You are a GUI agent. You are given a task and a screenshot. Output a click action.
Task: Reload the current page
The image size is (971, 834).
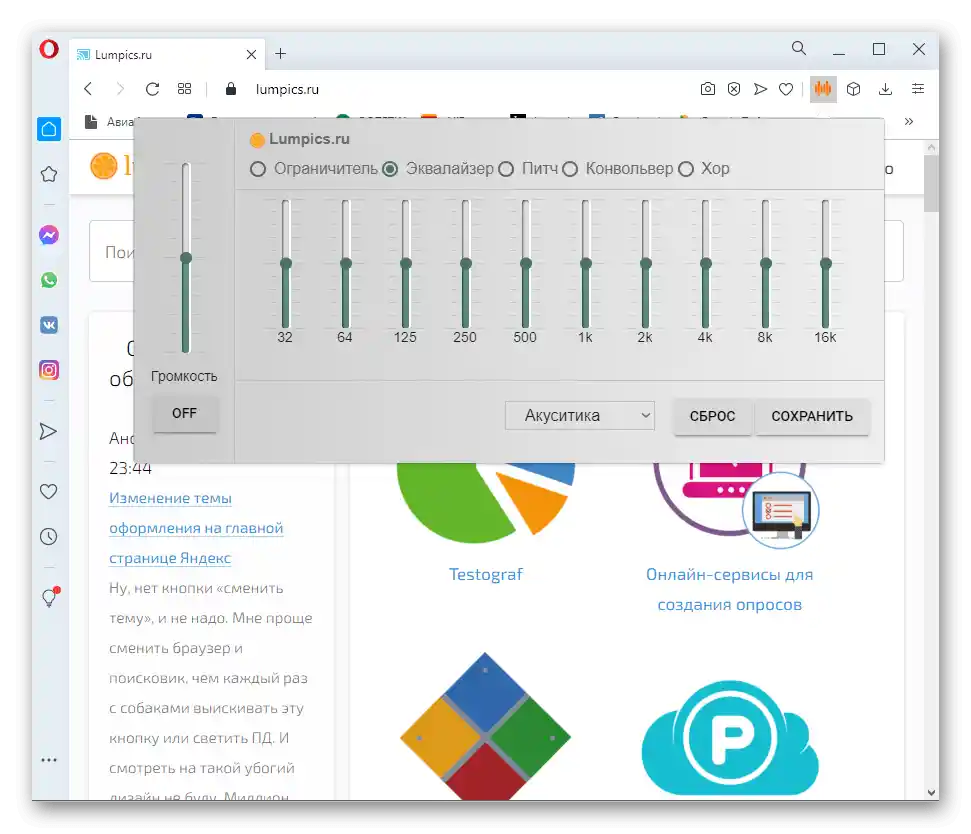(152, 89)
